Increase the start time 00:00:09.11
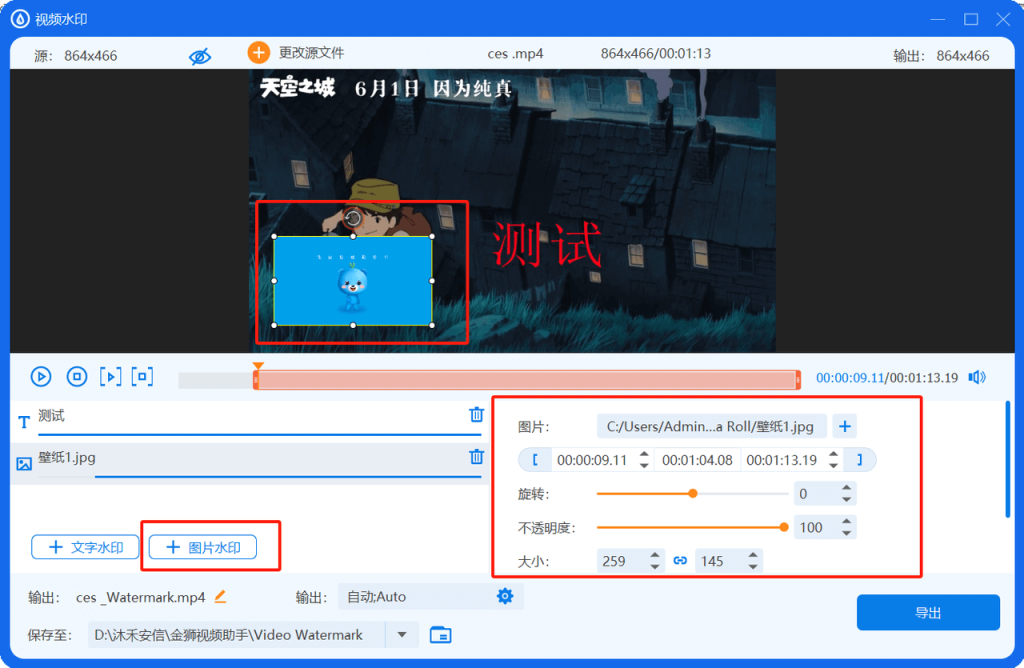 coord(645,454)
